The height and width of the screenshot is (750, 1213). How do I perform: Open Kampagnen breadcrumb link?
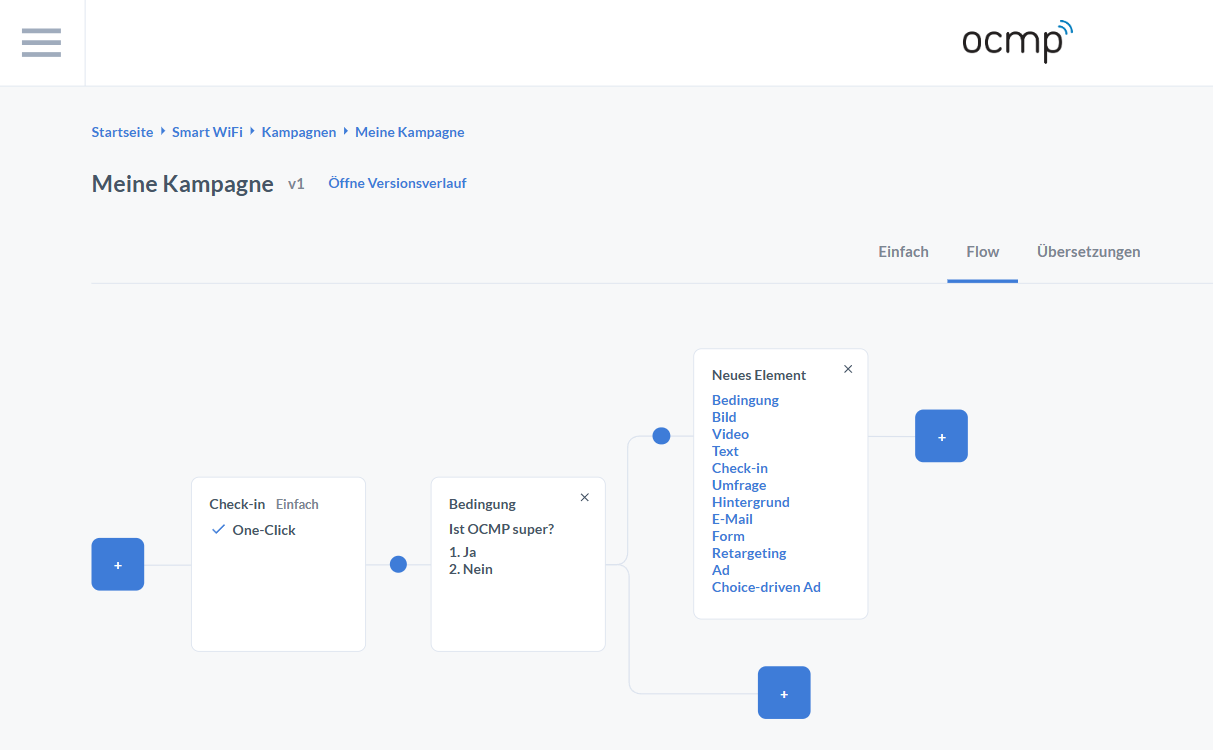(298, 132)
